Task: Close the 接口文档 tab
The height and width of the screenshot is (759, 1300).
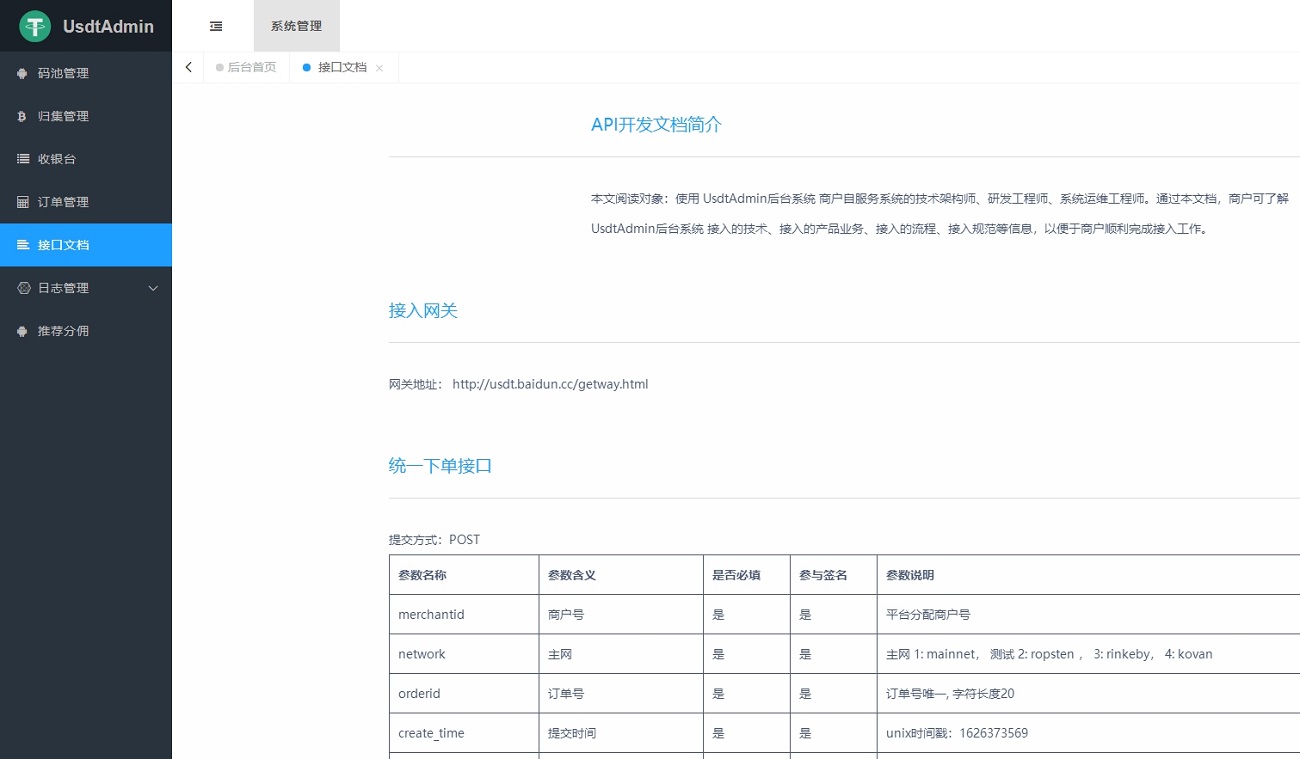Action: pyautogui.click(x=378, y=67)
